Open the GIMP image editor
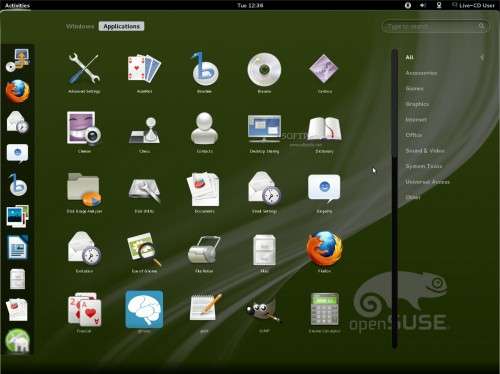 tap(263, 311)
